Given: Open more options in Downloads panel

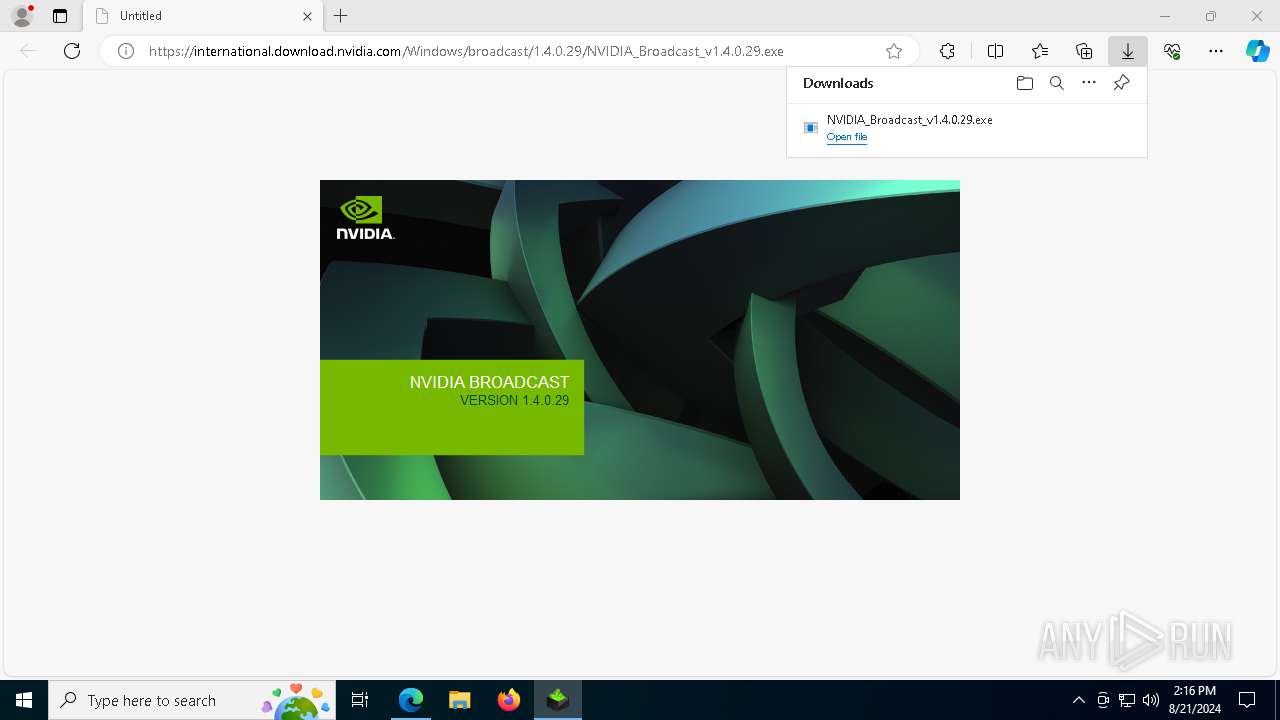Looking at the screenshot, I should pyautogui.click(x=1089, y=83).
